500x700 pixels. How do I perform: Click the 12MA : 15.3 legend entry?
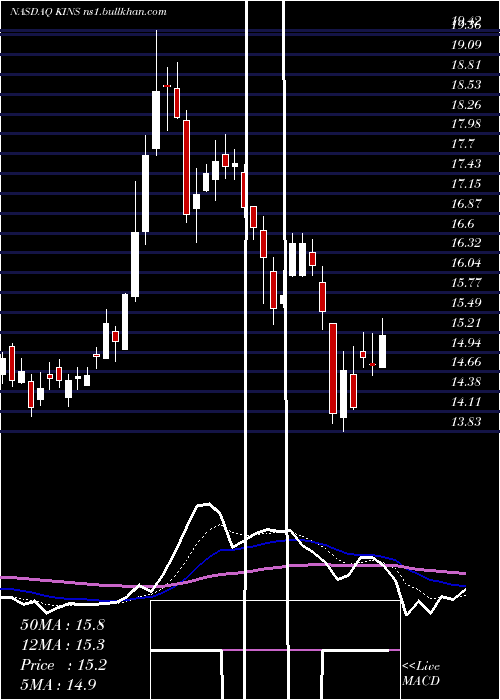[62, 645]
